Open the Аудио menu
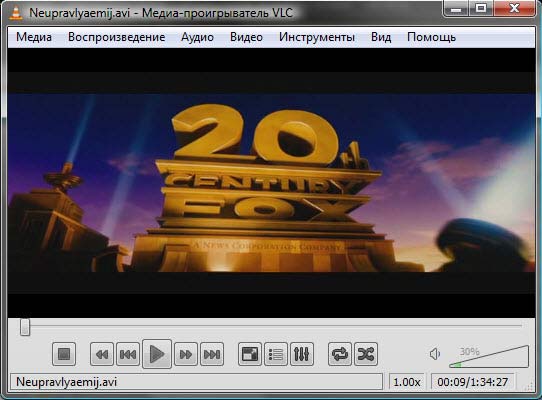The height and width of the screenshot is (400, 542). 197,37
